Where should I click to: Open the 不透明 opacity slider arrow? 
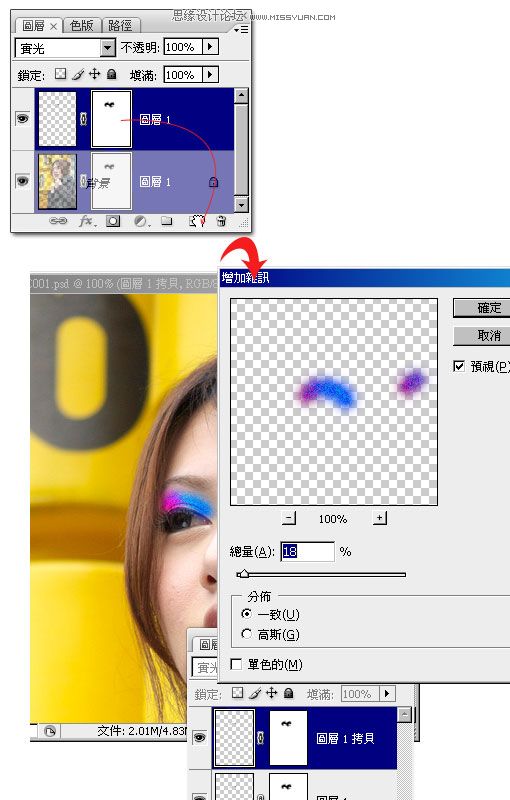210,46
